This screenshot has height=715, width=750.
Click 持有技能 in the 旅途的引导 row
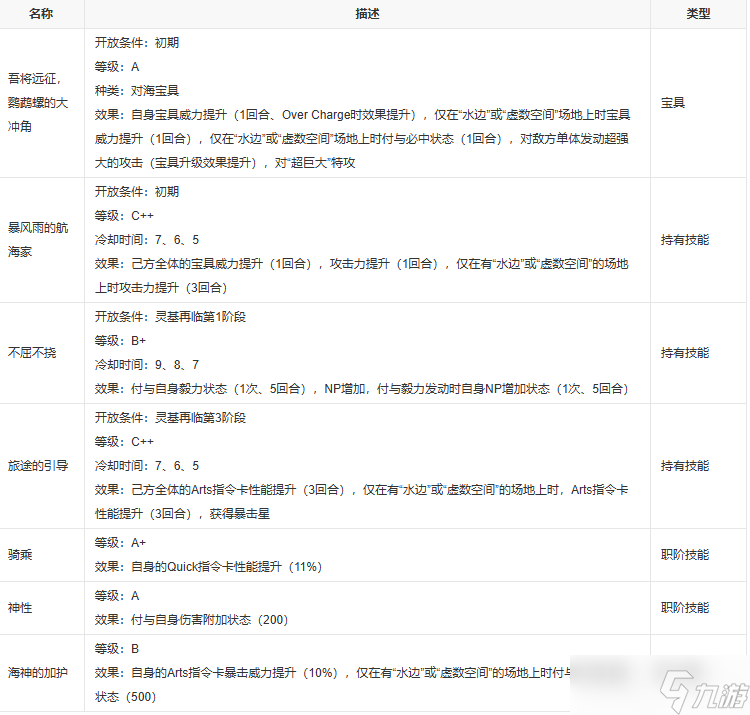684,466
